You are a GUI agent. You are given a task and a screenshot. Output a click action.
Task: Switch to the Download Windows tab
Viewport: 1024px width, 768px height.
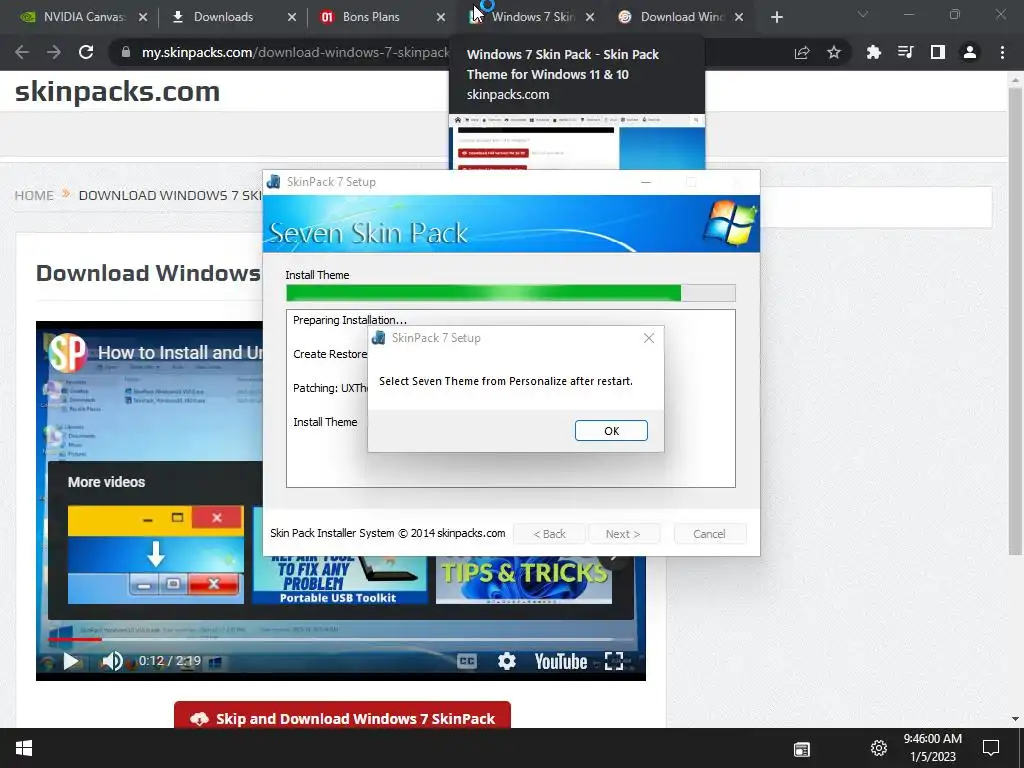681,17
